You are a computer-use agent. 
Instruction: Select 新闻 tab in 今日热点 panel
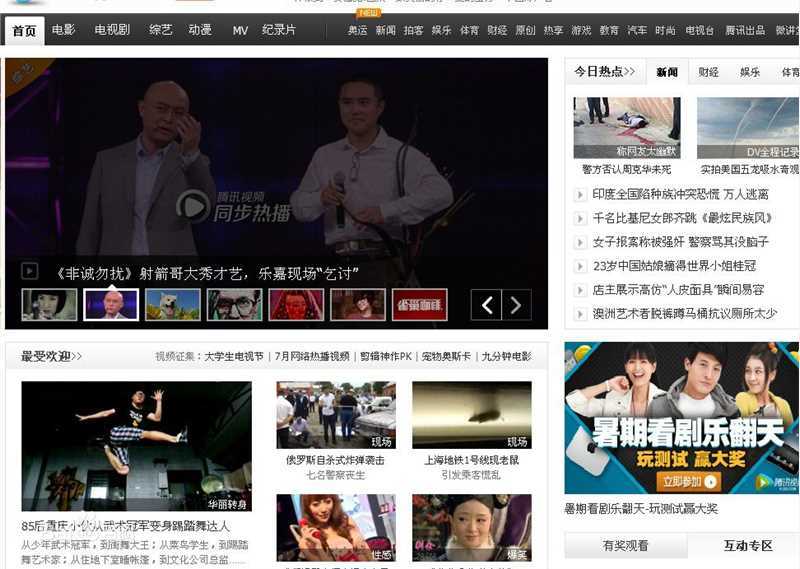667,72
